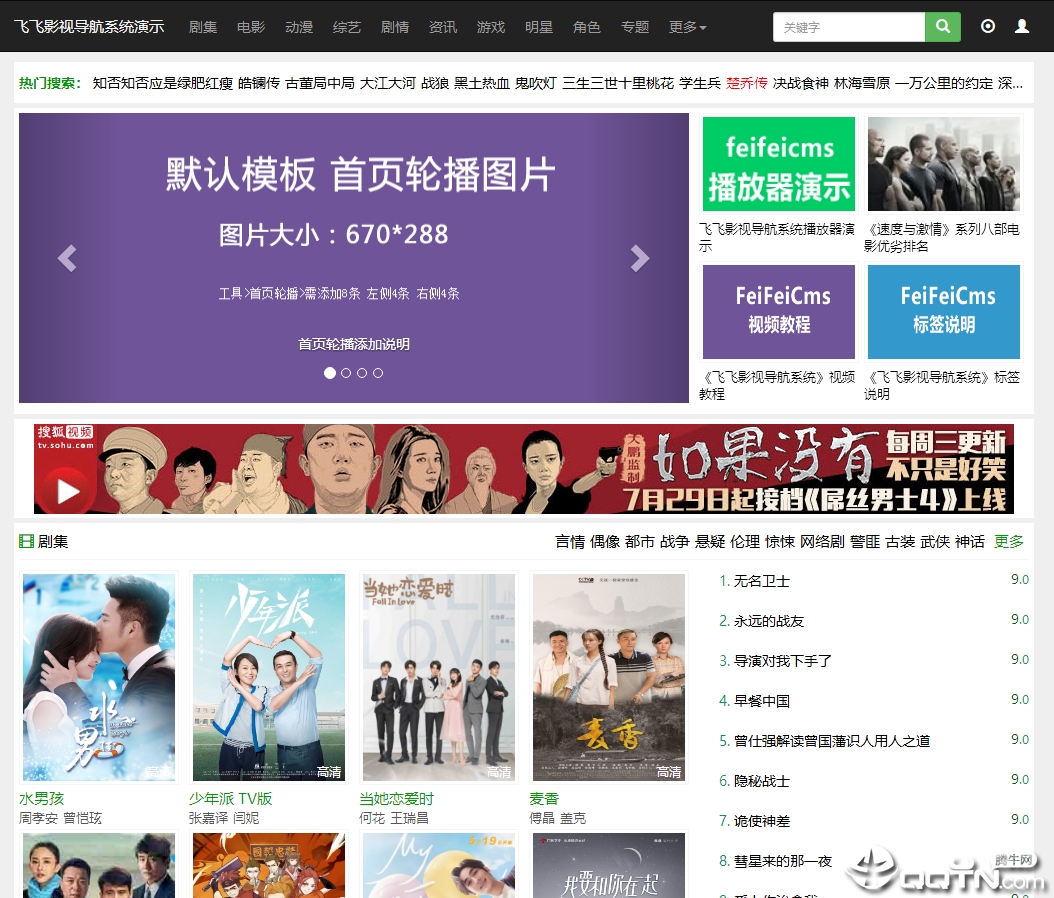Select the third carousel indicator dot
Screen dimensions: 1054x898
point(362,373)
